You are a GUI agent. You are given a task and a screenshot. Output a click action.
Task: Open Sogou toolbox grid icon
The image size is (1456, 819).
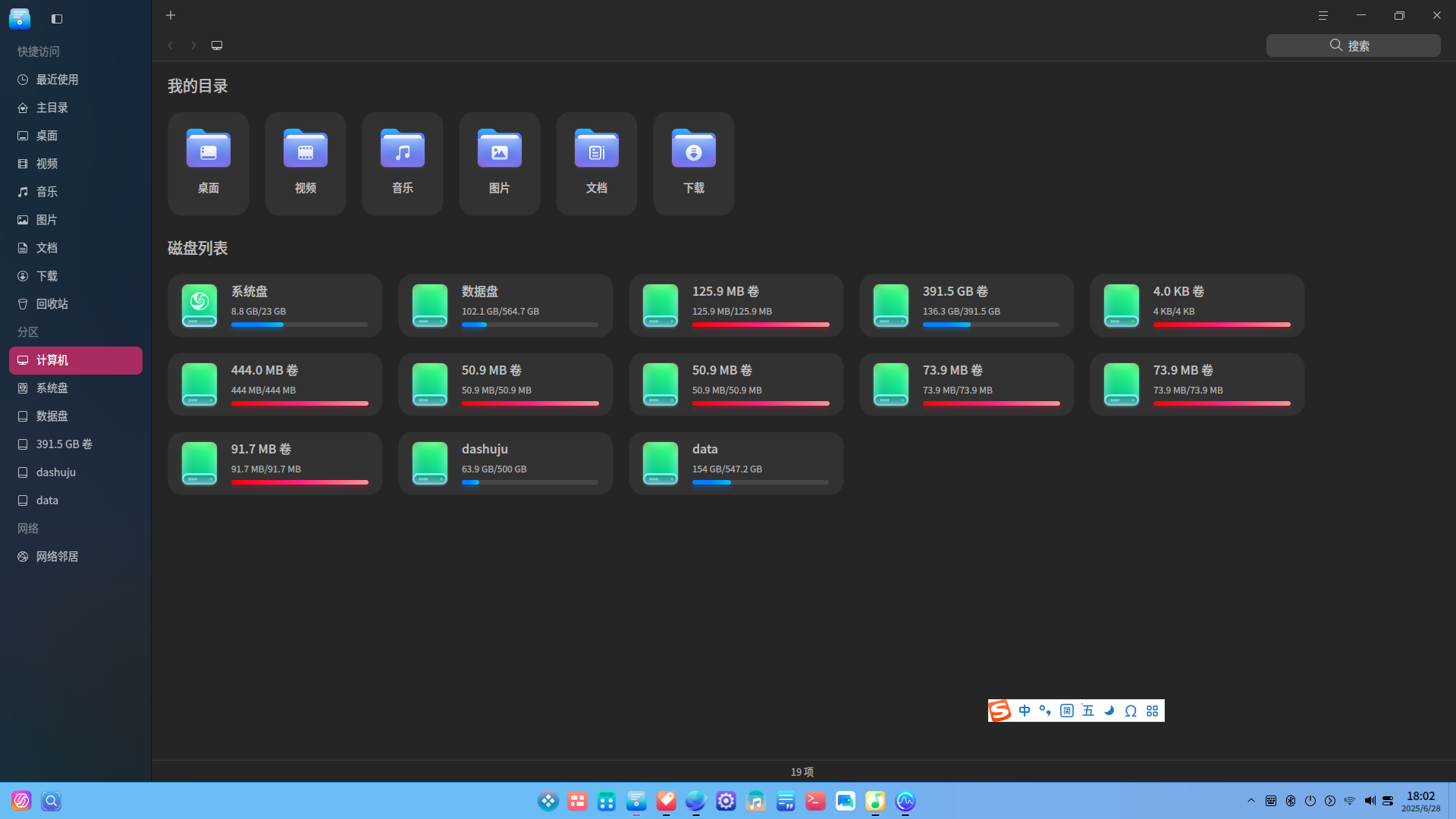[x=1153, y=711]
